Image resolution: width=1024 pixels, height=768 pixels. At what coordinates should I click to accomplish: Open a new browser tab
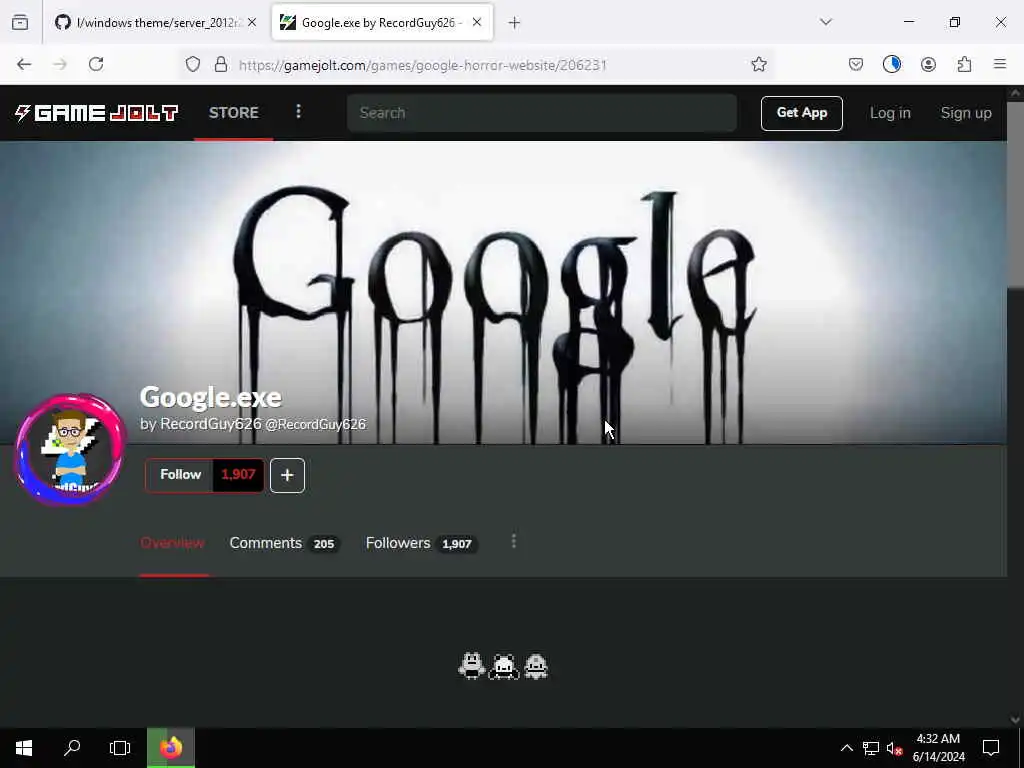pyautogui.click(x=515, y=23)
